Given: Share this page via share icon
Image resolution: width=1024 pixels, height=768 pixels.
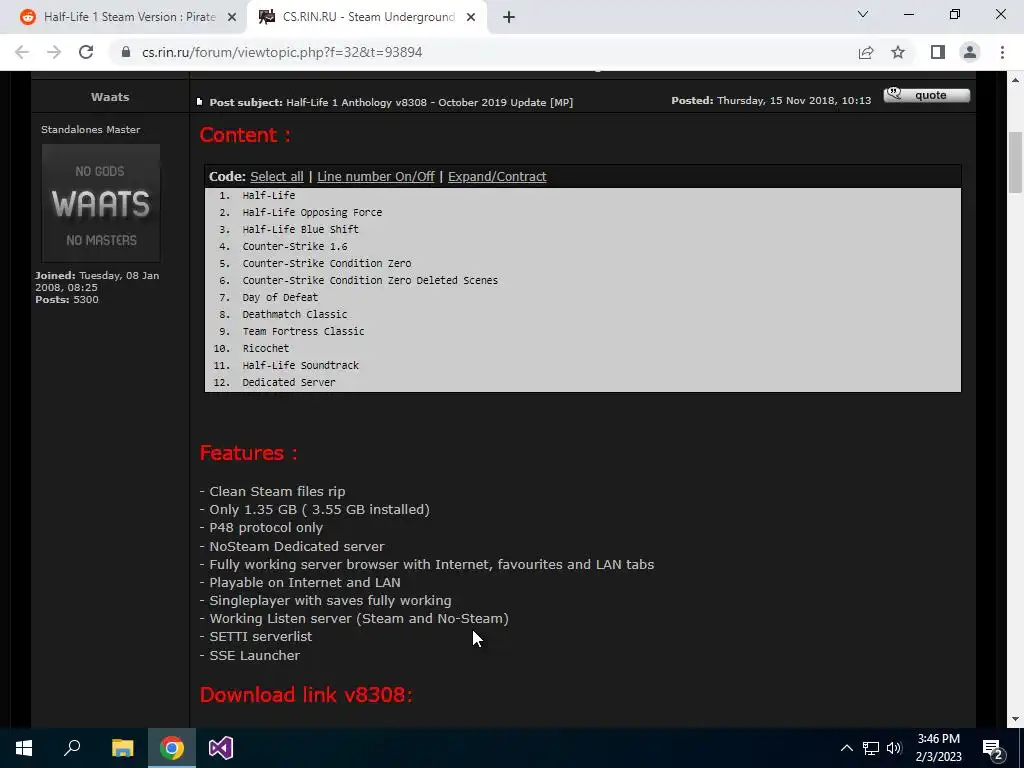Looking at the screenshot, I should (x=866, y=52).
